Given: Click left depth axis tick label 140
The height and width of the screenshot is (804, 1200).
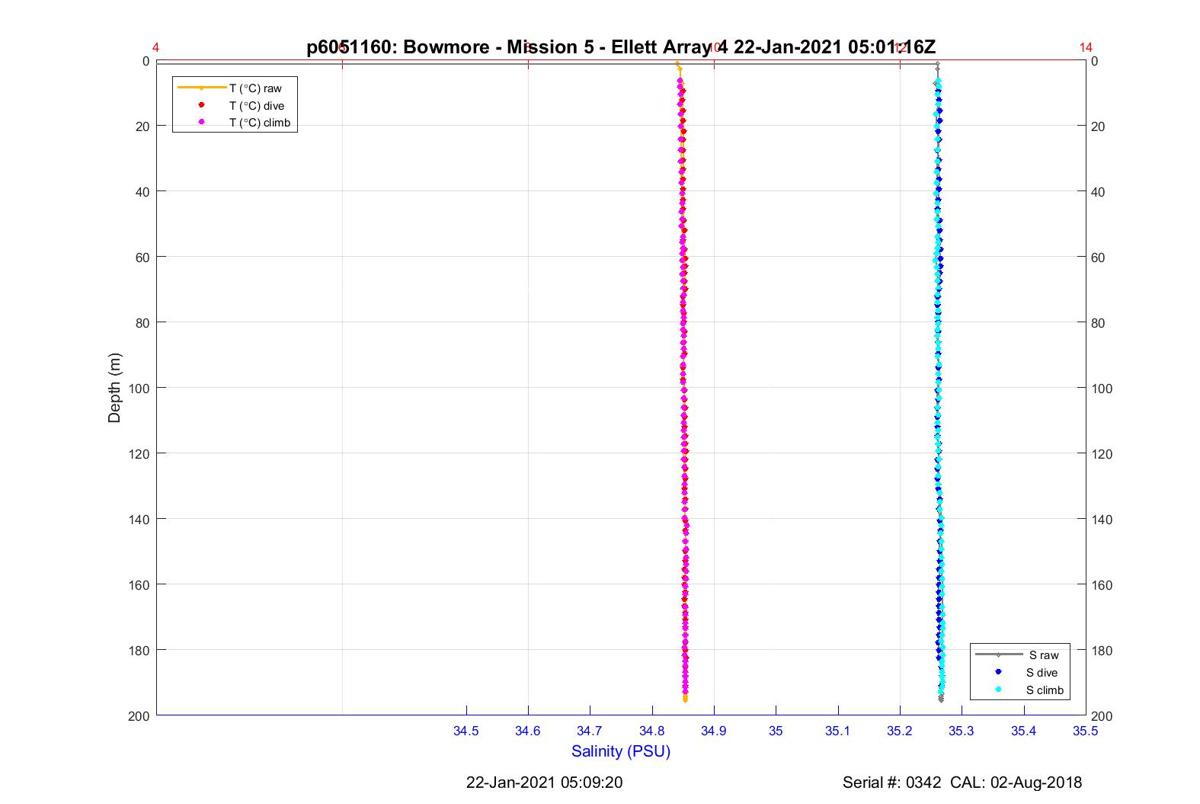Looking at the screenshot, I should pyautogui.click(x=139, y=519).
